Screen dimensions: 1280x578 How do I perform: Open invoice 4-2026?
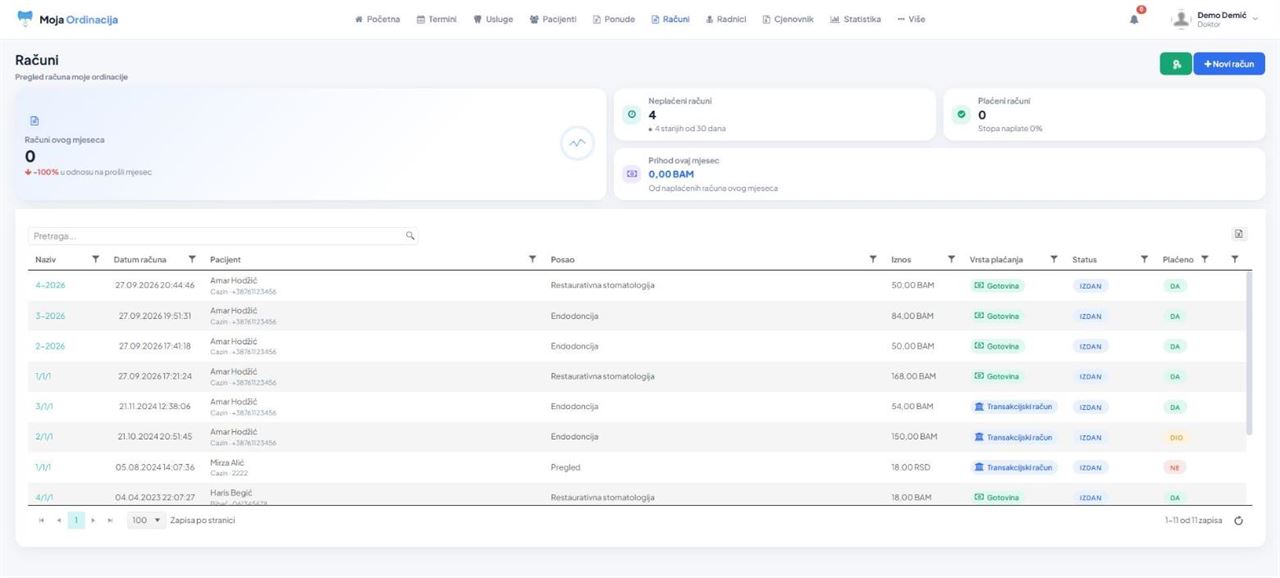[50, 286]
